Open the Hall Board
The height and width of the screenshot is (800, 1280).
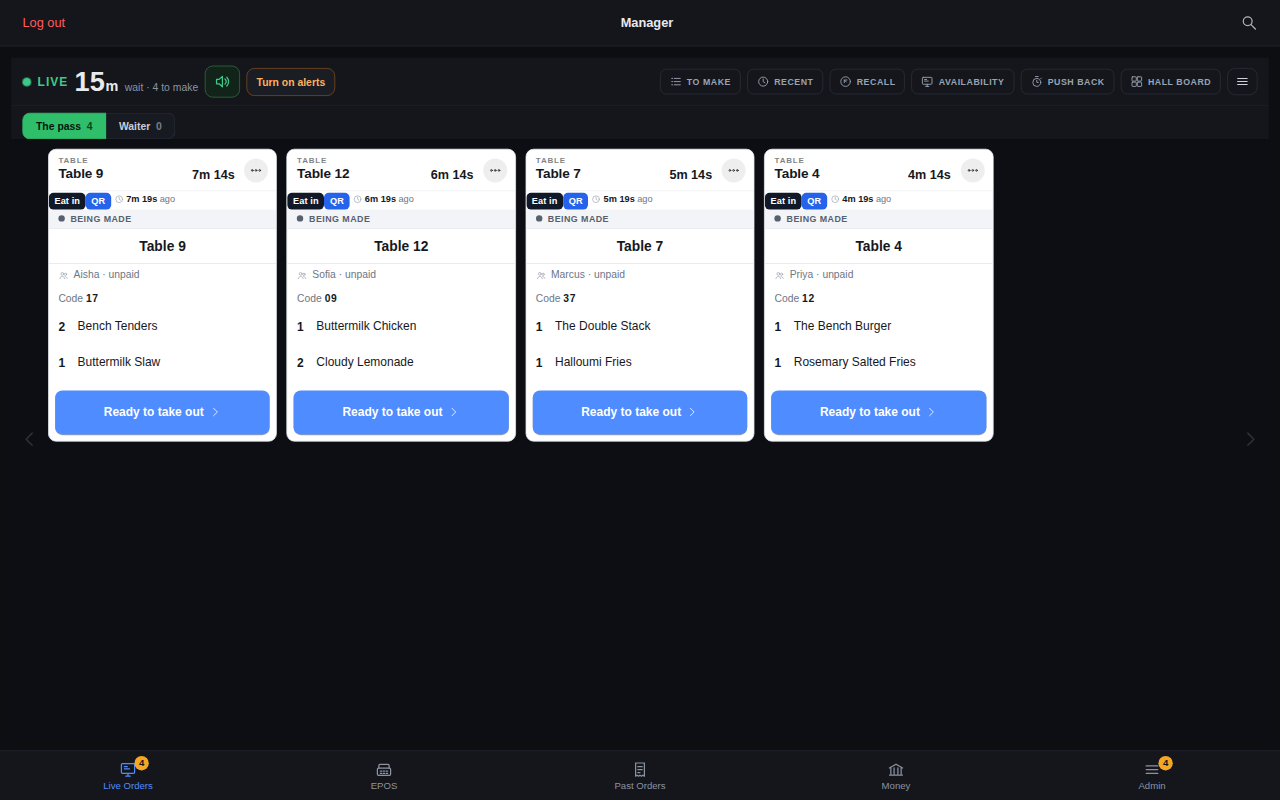(x=1171, y=82)
